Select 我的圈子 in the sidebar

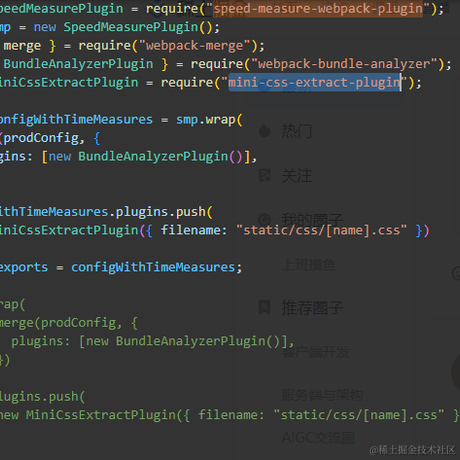tap(312, 220)
